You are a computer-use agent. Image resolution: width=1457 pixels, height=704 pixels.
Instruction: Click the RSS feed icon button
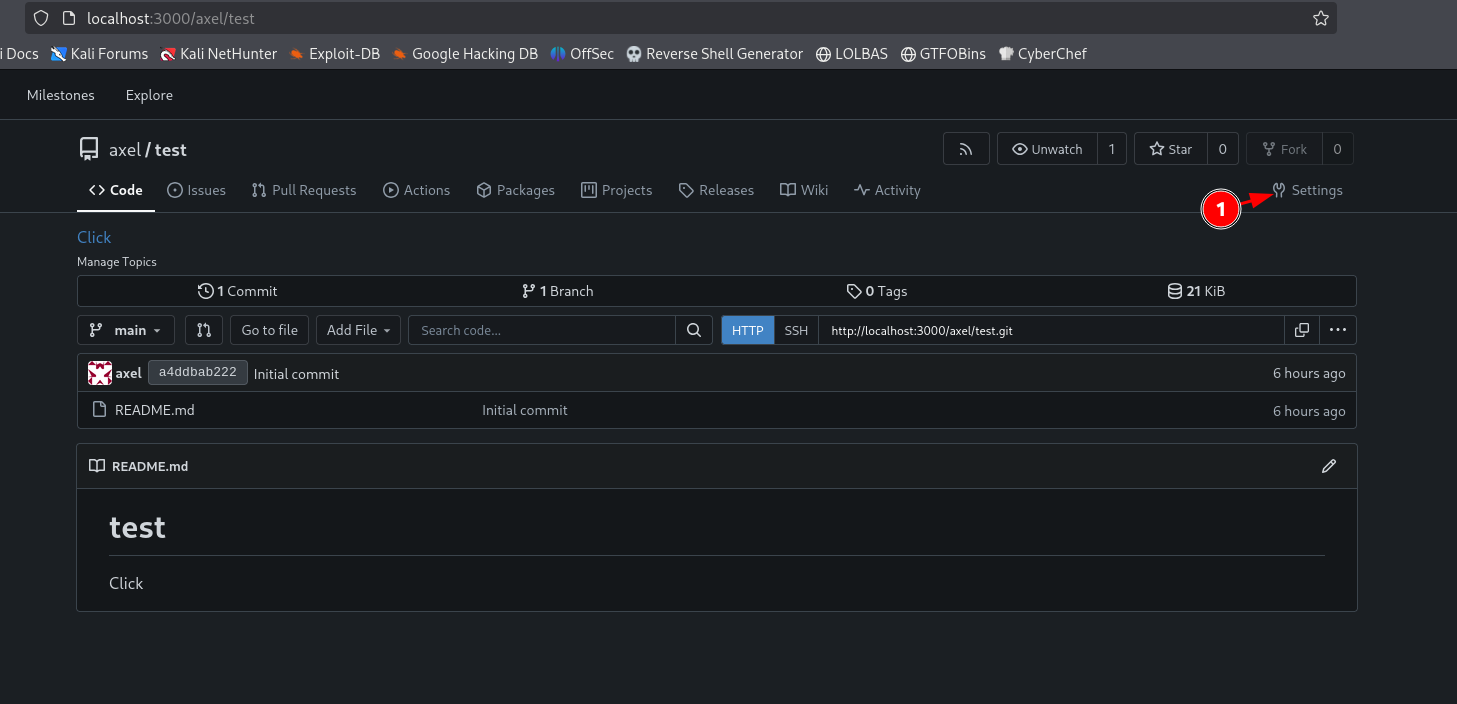[x=966, y=149]
